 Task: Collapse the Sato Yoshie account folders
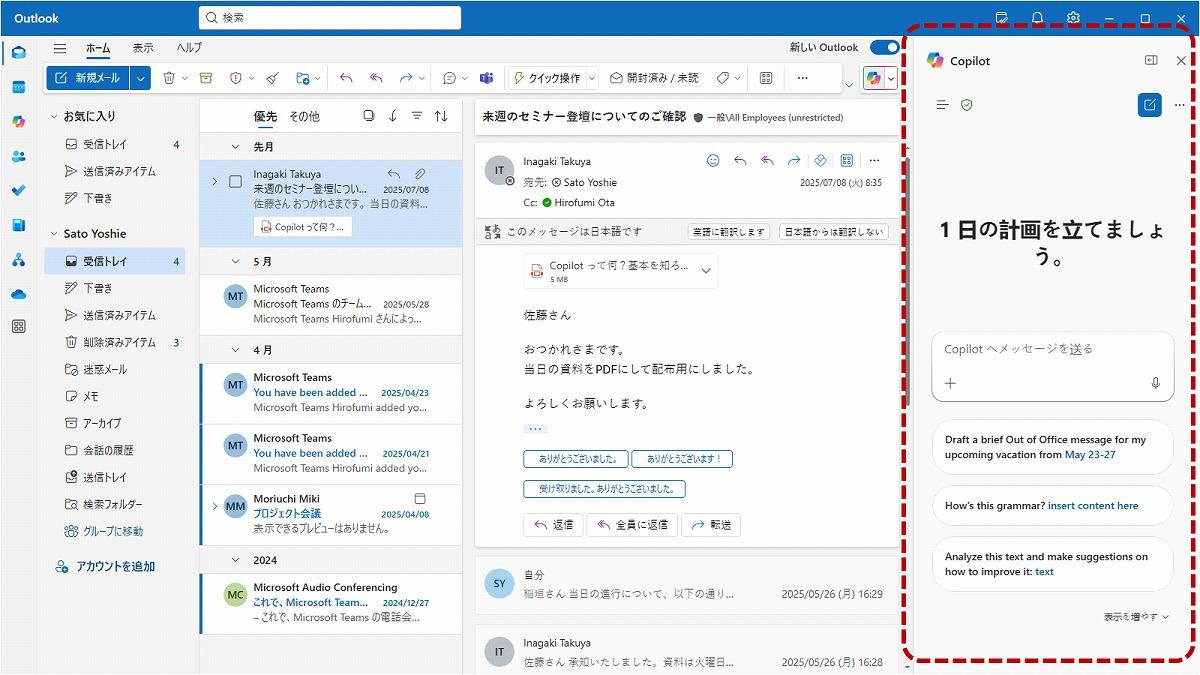coord(54,234)
